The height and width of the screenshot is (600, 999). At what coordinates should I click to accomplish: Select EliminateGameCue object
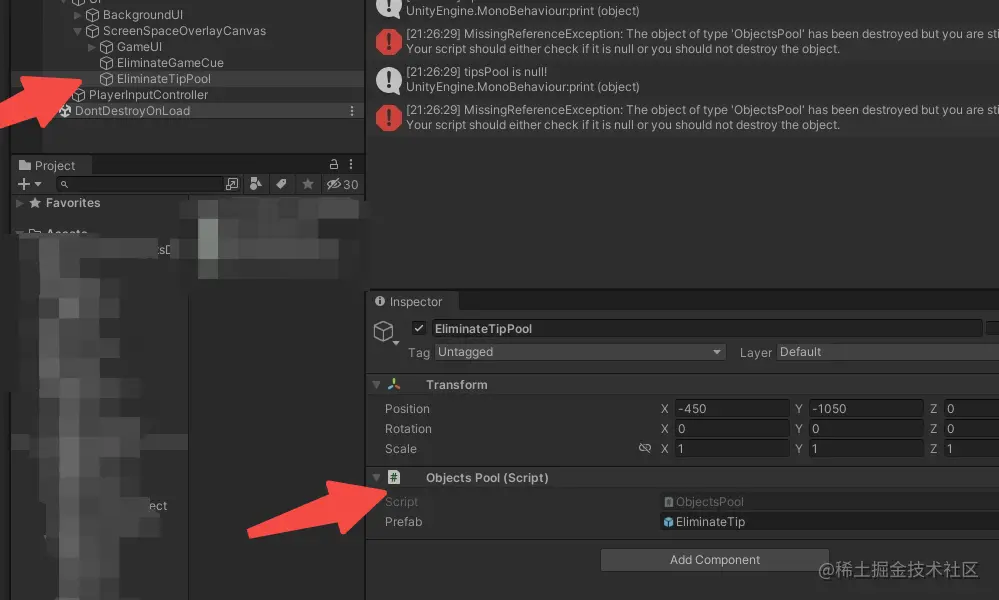(170, 62)
